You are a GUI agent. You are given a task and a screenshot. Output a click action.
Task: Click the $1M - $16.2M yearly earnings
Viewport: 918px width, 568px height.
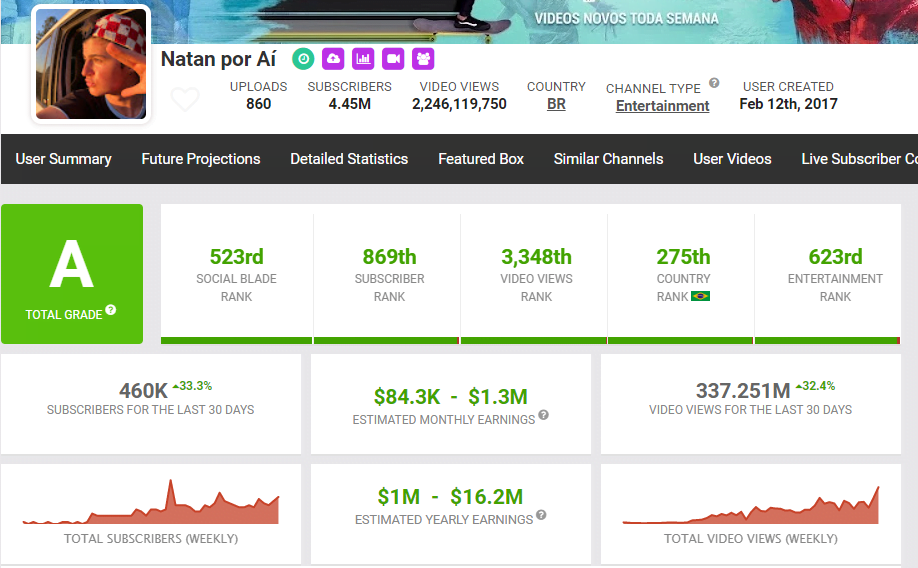[450, 497]
